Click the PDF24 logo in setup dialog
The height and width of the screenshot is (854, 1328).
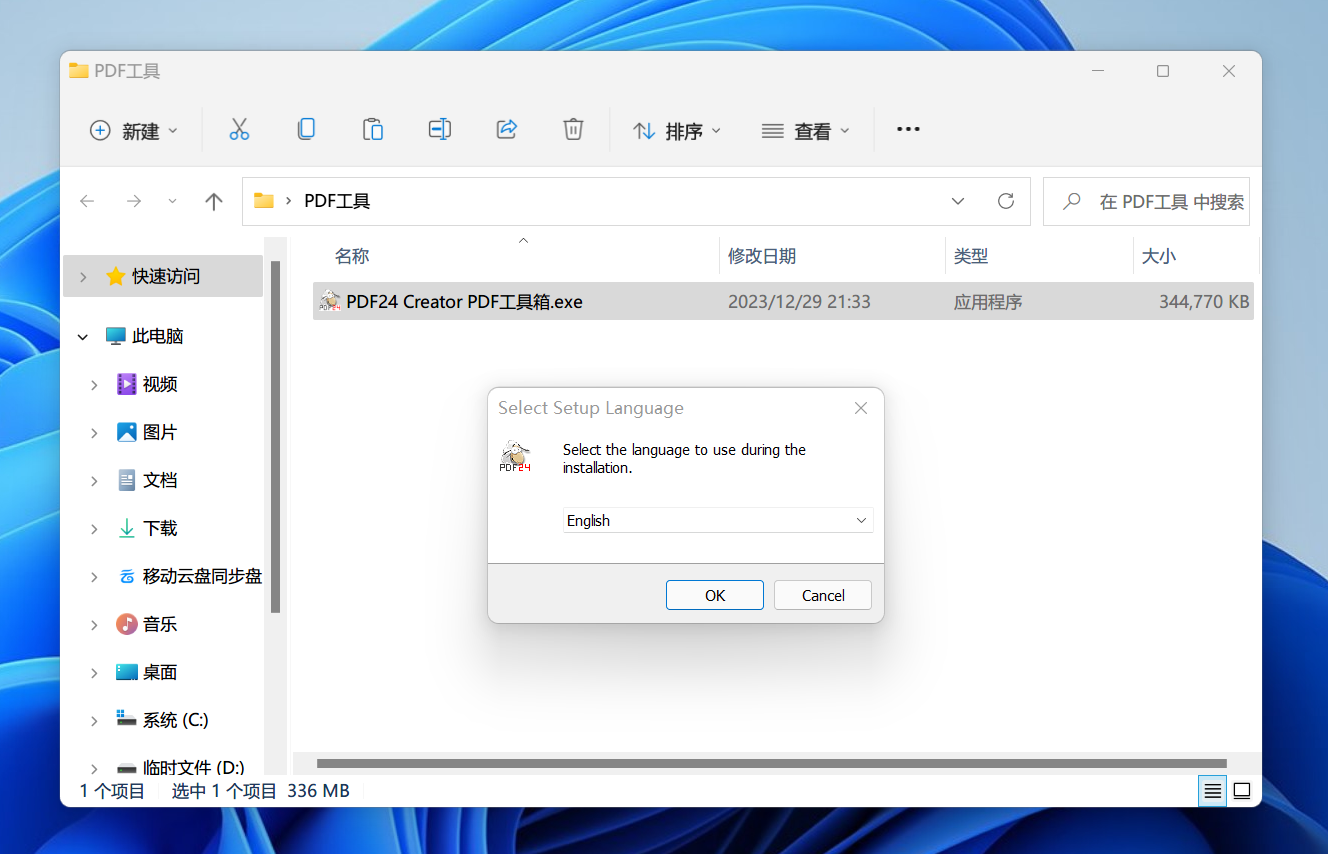[515, 456]
